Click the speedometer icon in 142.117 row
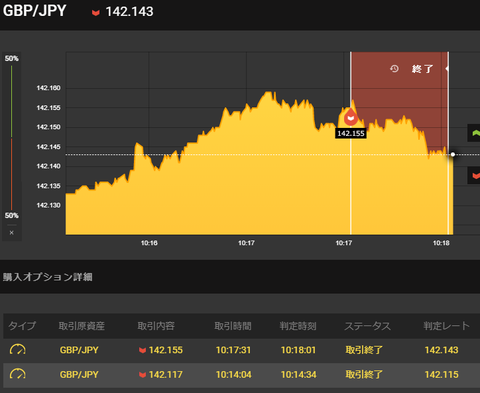 pyautogui.click(x=18, y=374)
